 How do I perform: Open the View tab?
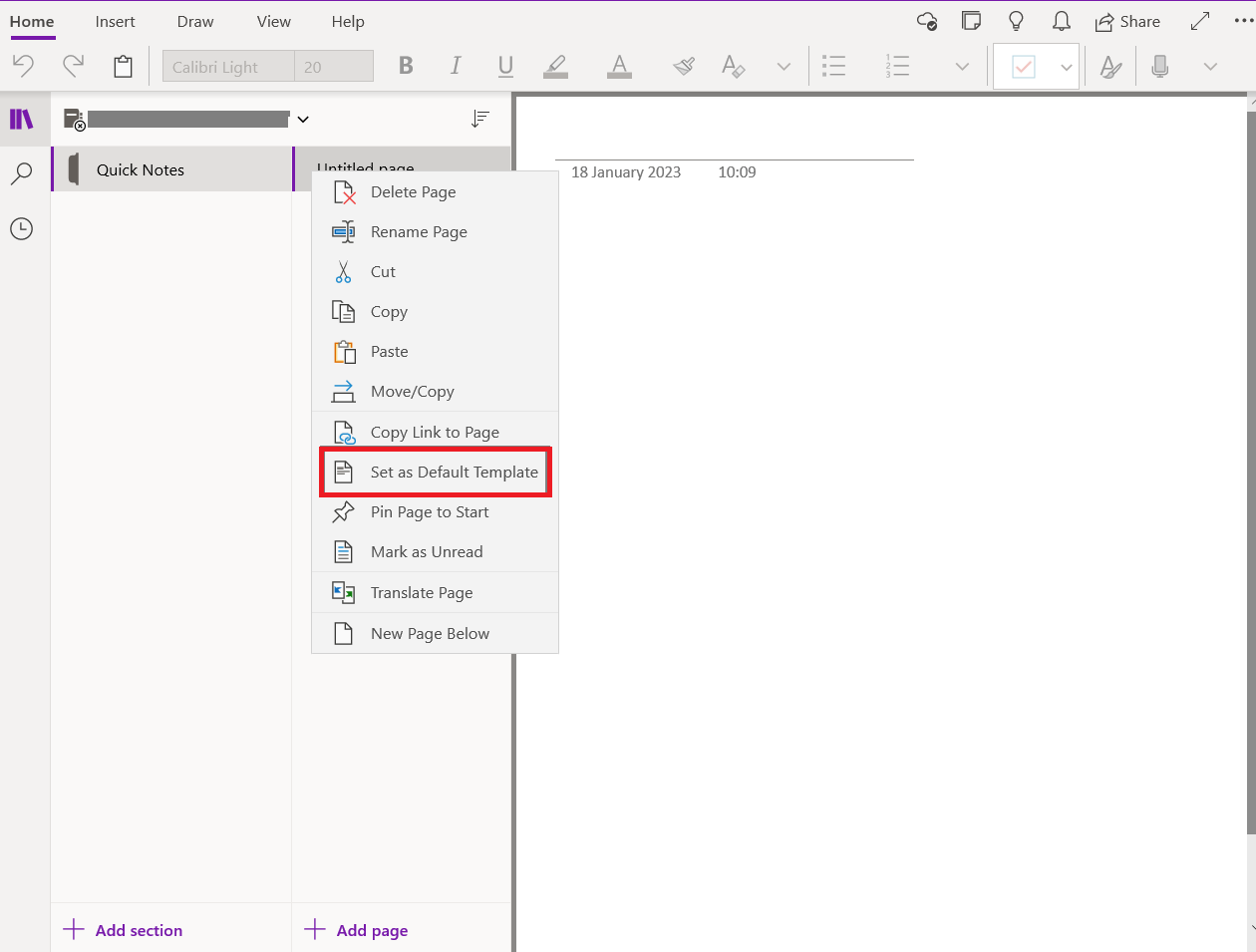coord(274,22)
